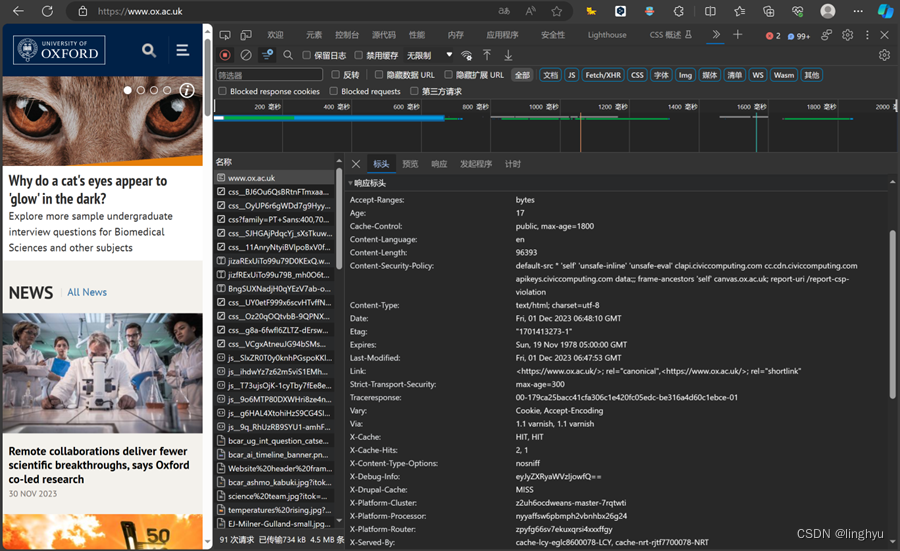Add page to favorites star icon
This screenshot has height=551, width=900.
coord(556,11)
